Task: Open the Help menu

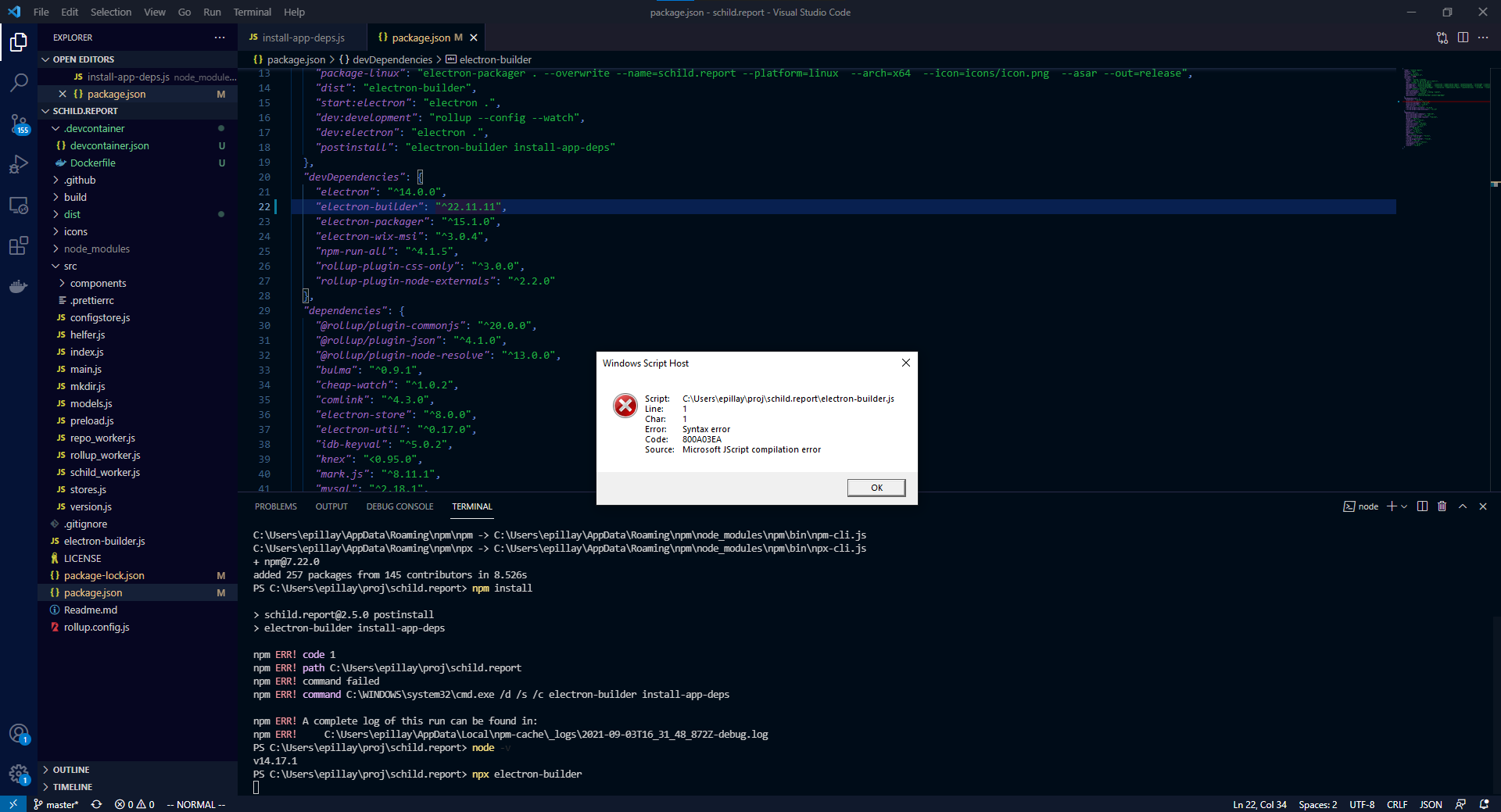Action: [x=294, y=12]
